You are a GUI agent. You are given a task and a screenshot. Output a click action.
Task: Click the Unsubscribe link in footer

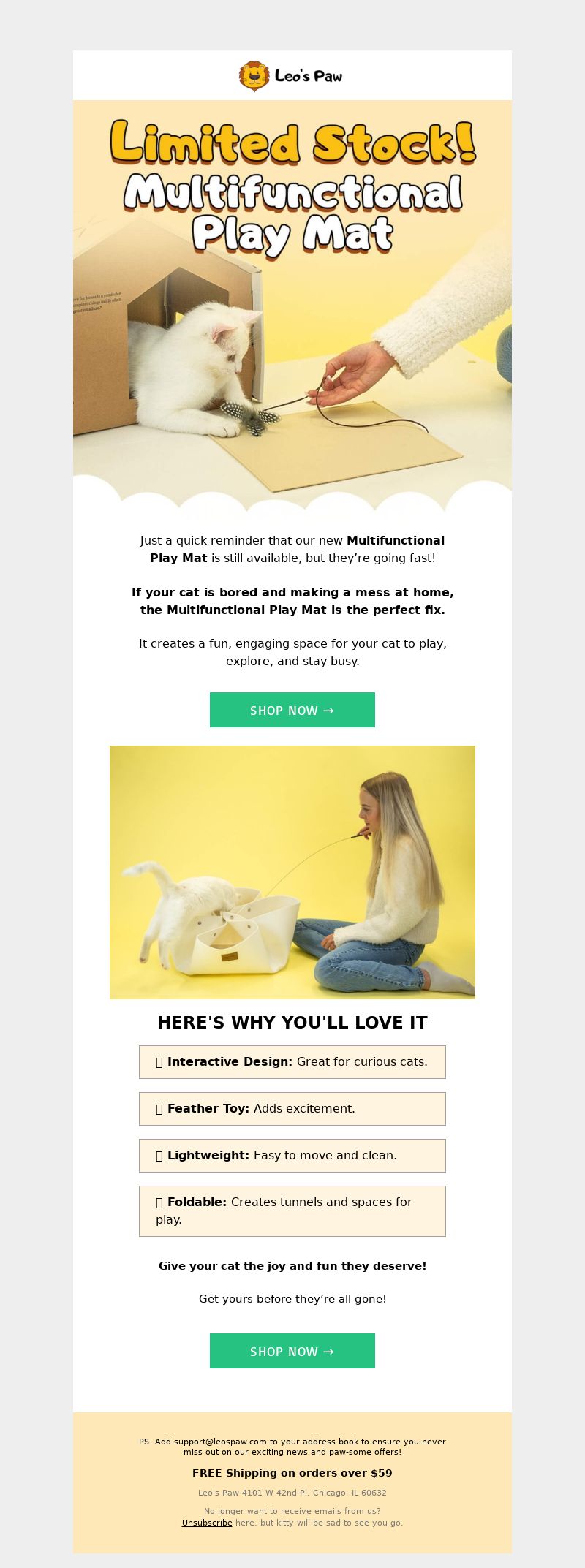pyautogui.click(x=207, y=1523)
